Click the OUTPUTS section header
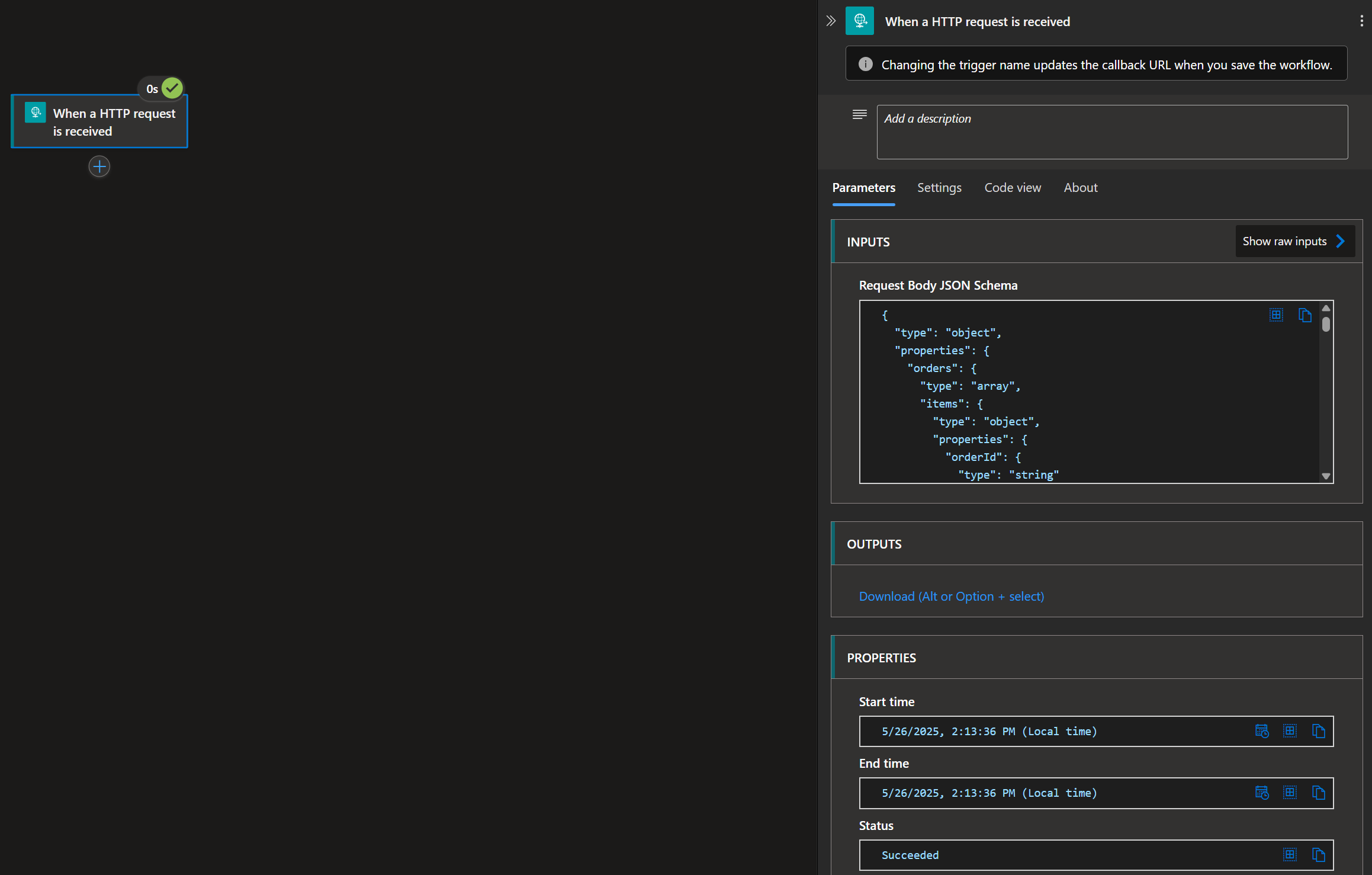 tap(1096, 544)
